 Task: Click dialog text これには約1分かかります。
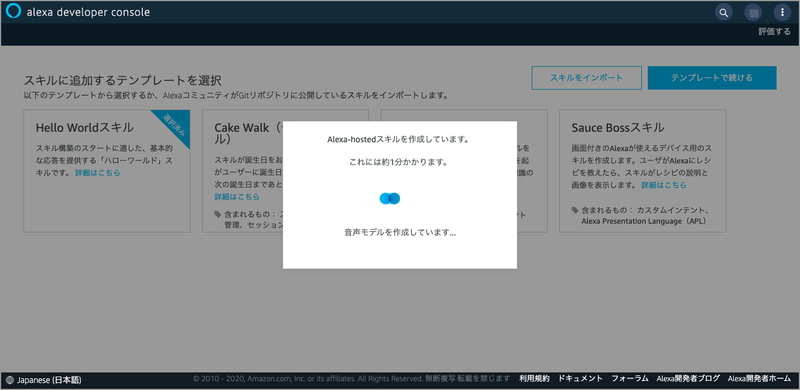398,163
